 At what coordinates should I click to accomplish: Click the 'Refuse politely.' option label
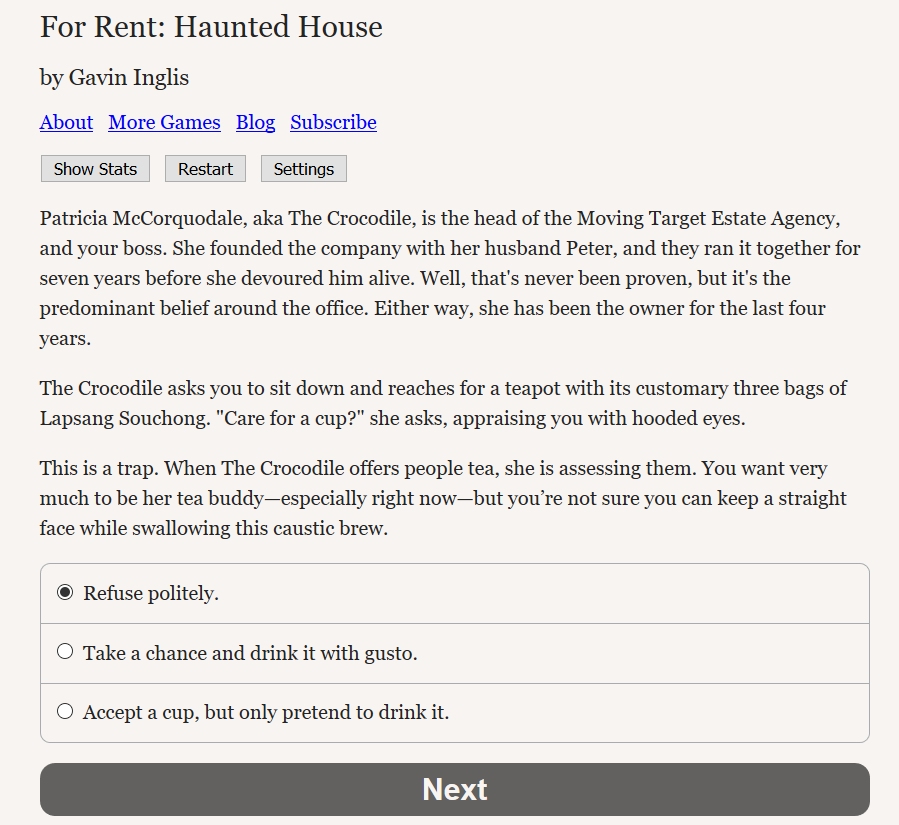click(x=151, y=593)
